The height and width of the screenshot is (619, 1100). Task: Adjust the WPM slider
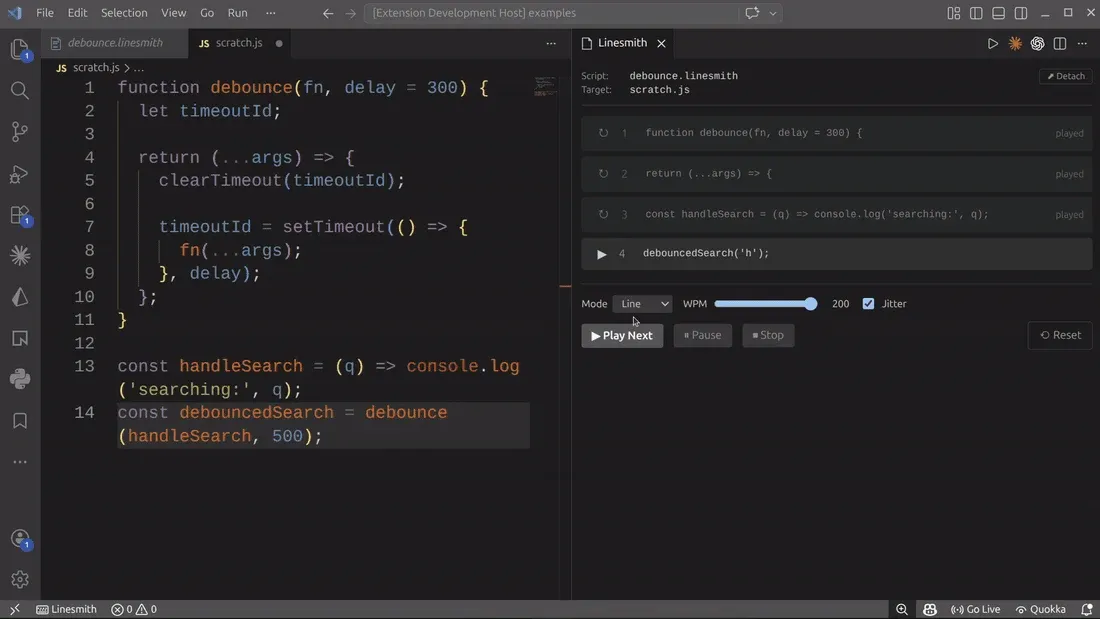click(766, 304)
